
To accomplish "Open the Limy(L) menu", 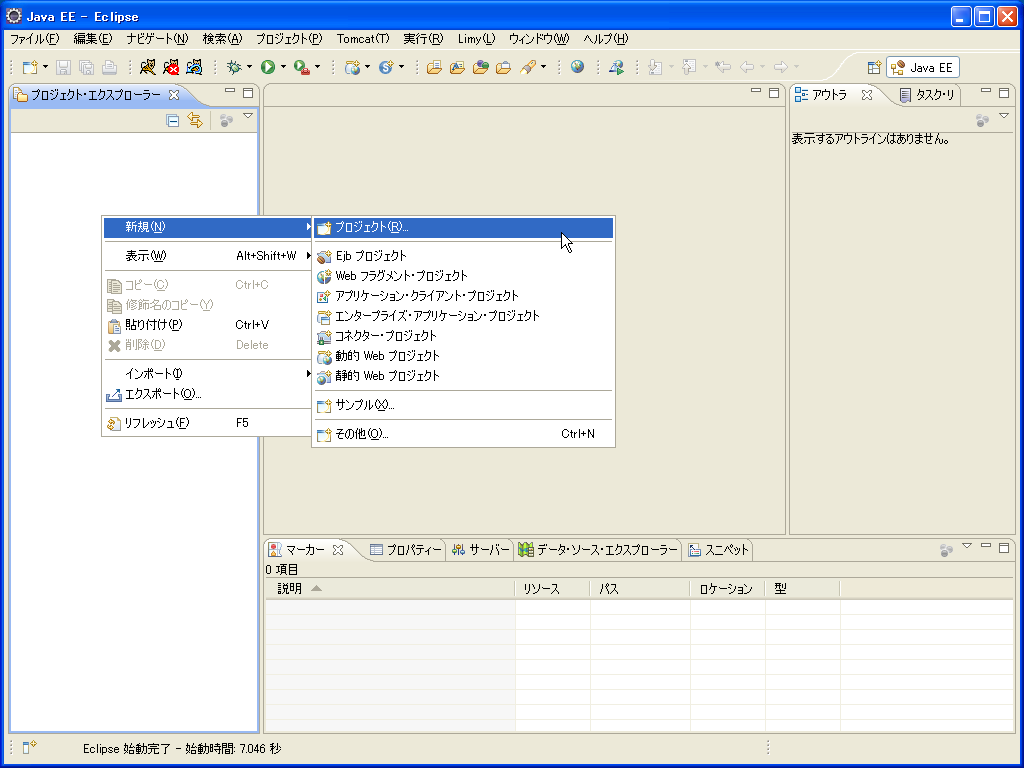I will pyautogui.click(x=476, y=39).
